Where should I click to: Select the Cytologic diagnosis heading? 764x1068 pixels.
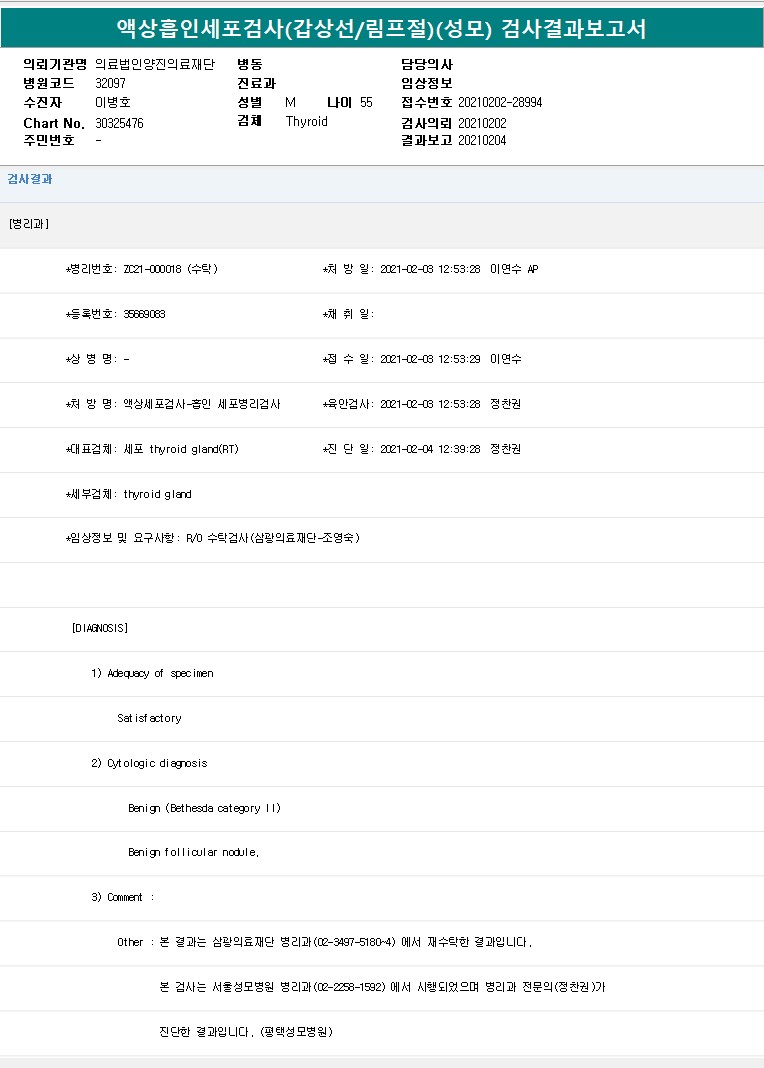pyautogui.click(x=149, y=763)
